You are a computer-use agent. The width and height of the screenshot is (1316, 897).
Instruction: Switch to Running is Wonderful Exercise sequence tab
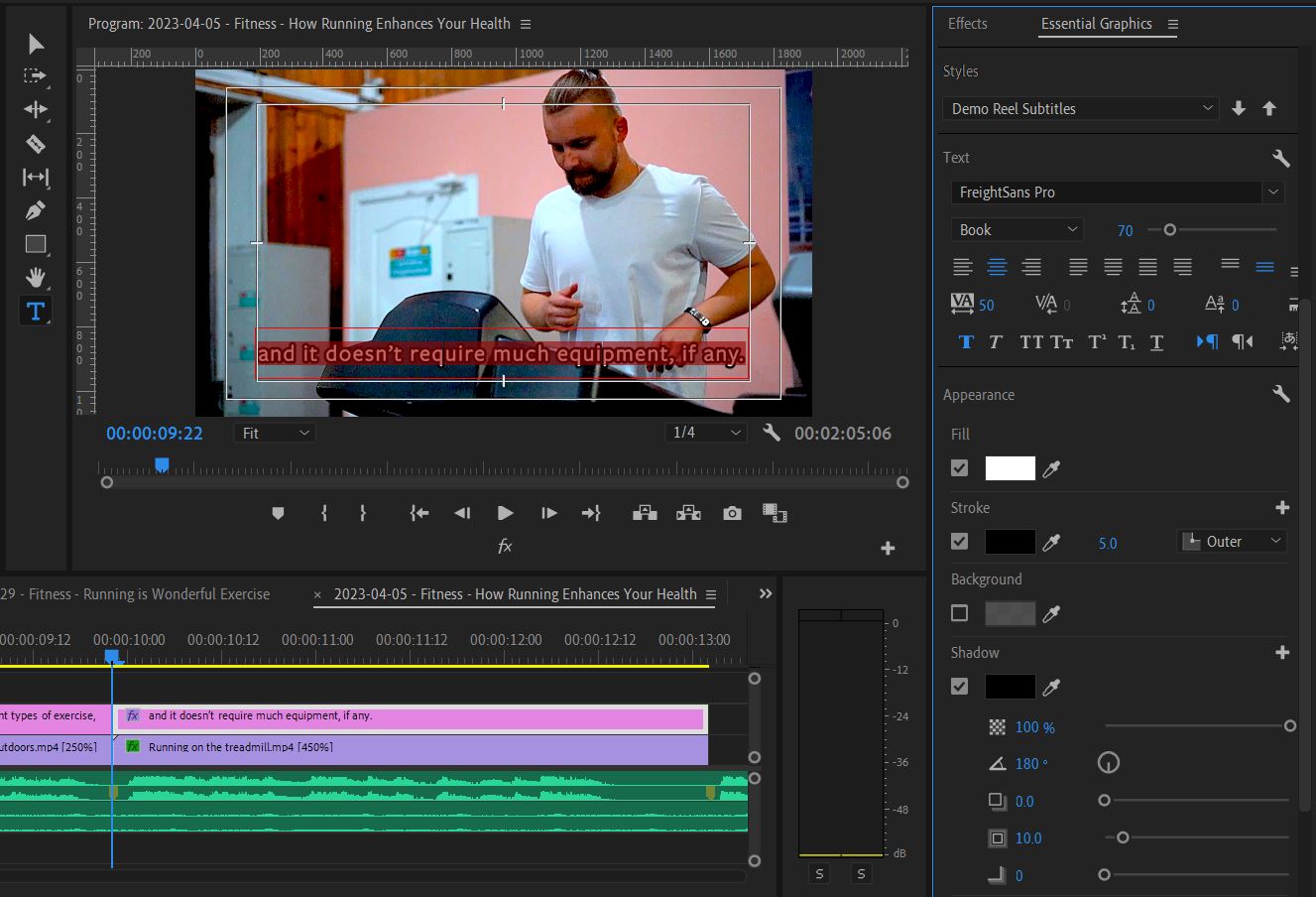(x=135, y=594)
